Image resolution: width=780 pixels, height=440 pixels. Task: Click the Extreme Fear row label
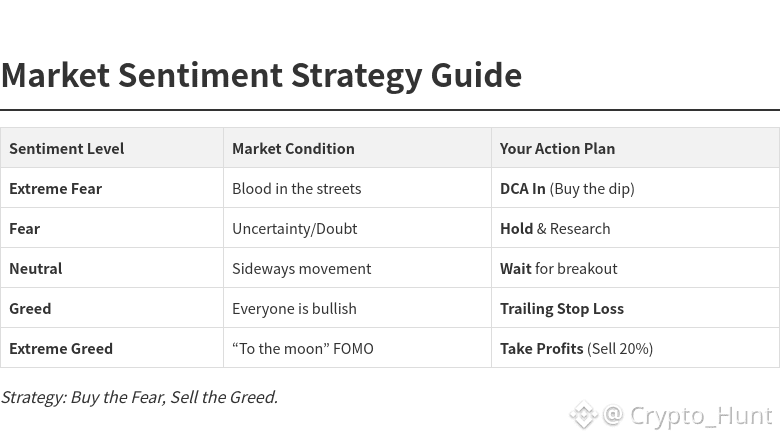coord(56,188)
